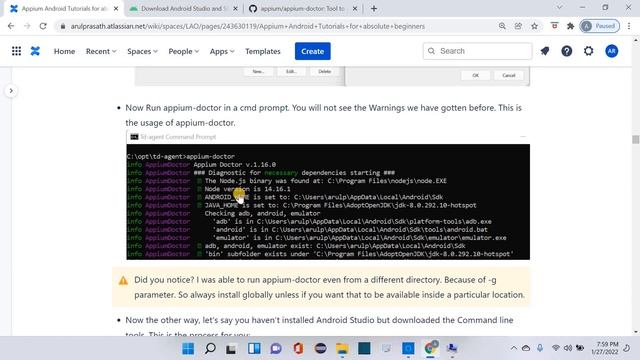This screenshot has height=360, width=640.
Task: Click the blue Create button
Action: 313,51
